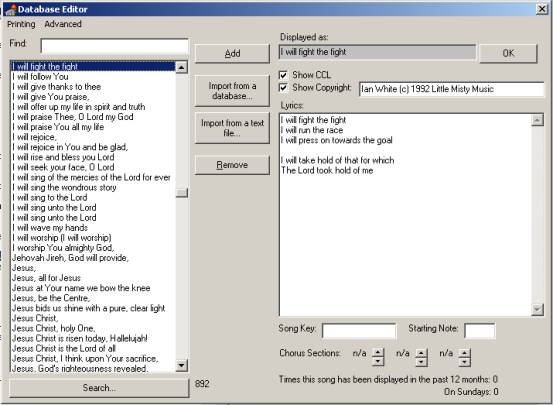The height and width of the screenshot is (405, 553).
Task: Open the Advanced menu
Action: (63, 24)
